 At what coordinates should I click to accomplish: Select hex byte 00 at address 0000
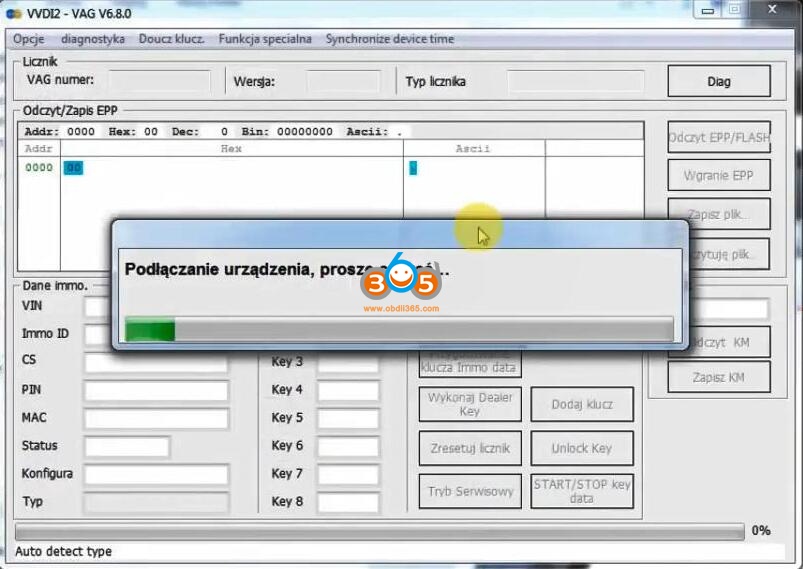tap(73, 167)
